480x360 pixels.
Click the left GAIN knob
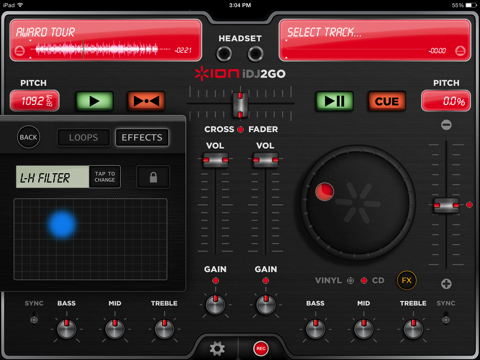tap(215, 304)
